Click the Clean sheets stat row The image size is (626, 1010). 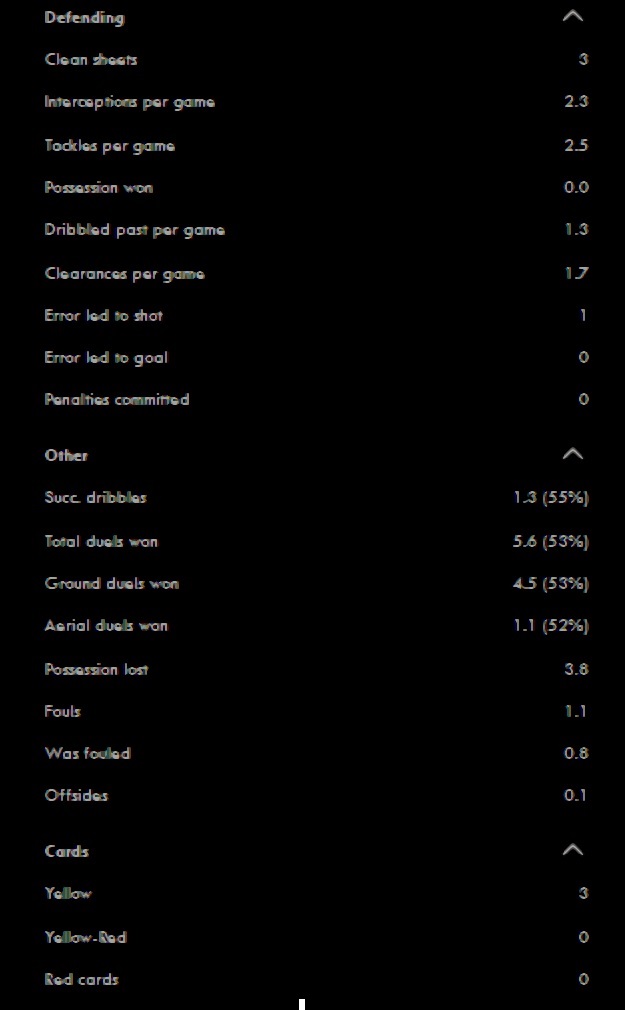click(316, 59)
